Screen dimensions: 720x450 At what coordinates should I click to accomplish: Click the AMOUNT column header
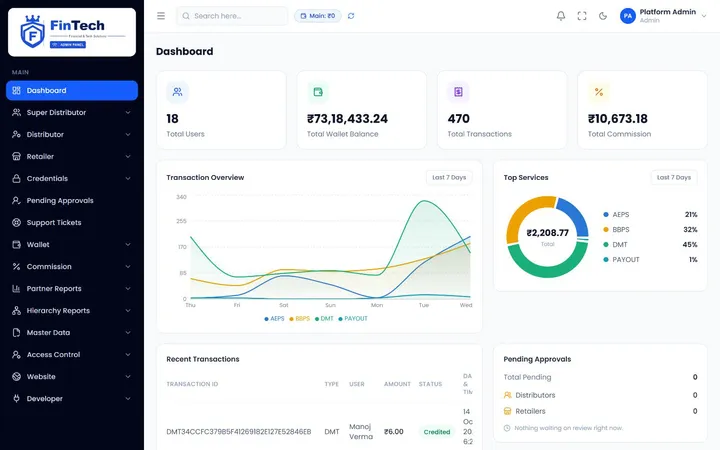pos(397,384)
